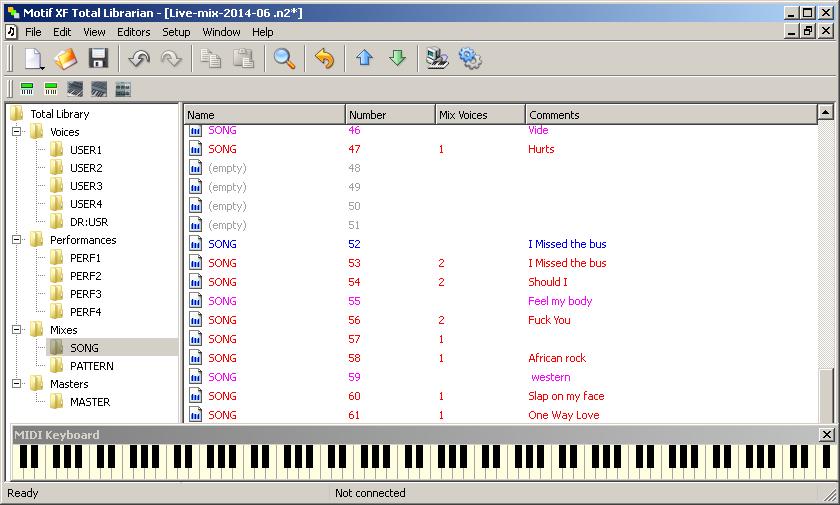Sort by the Name column header
Viewport: 840px width, 505px height.
click(x=265, y=115)
